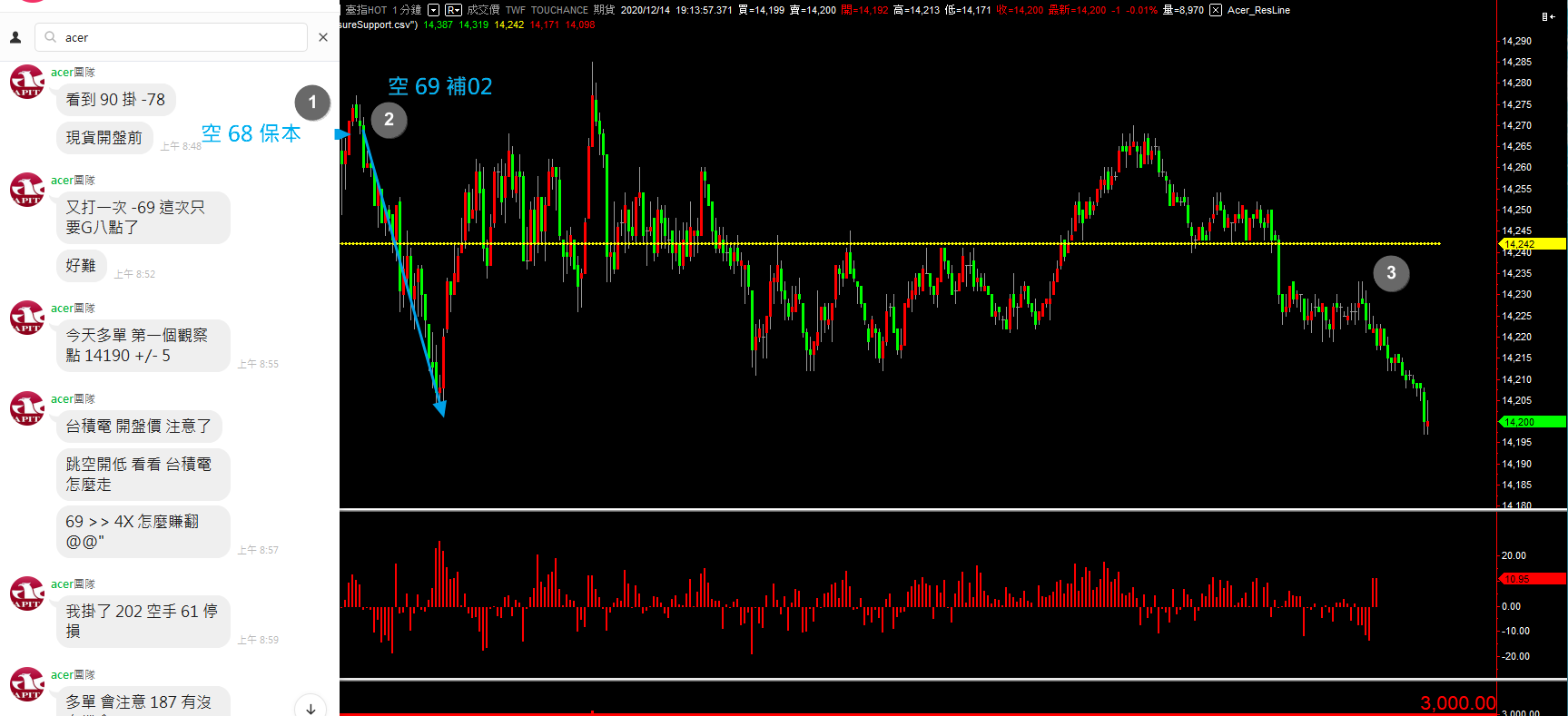Screen dimensions: 1568x716
Task: Open chart timeframe dropdown arrow next to 1分鐘
Action: 433,10
